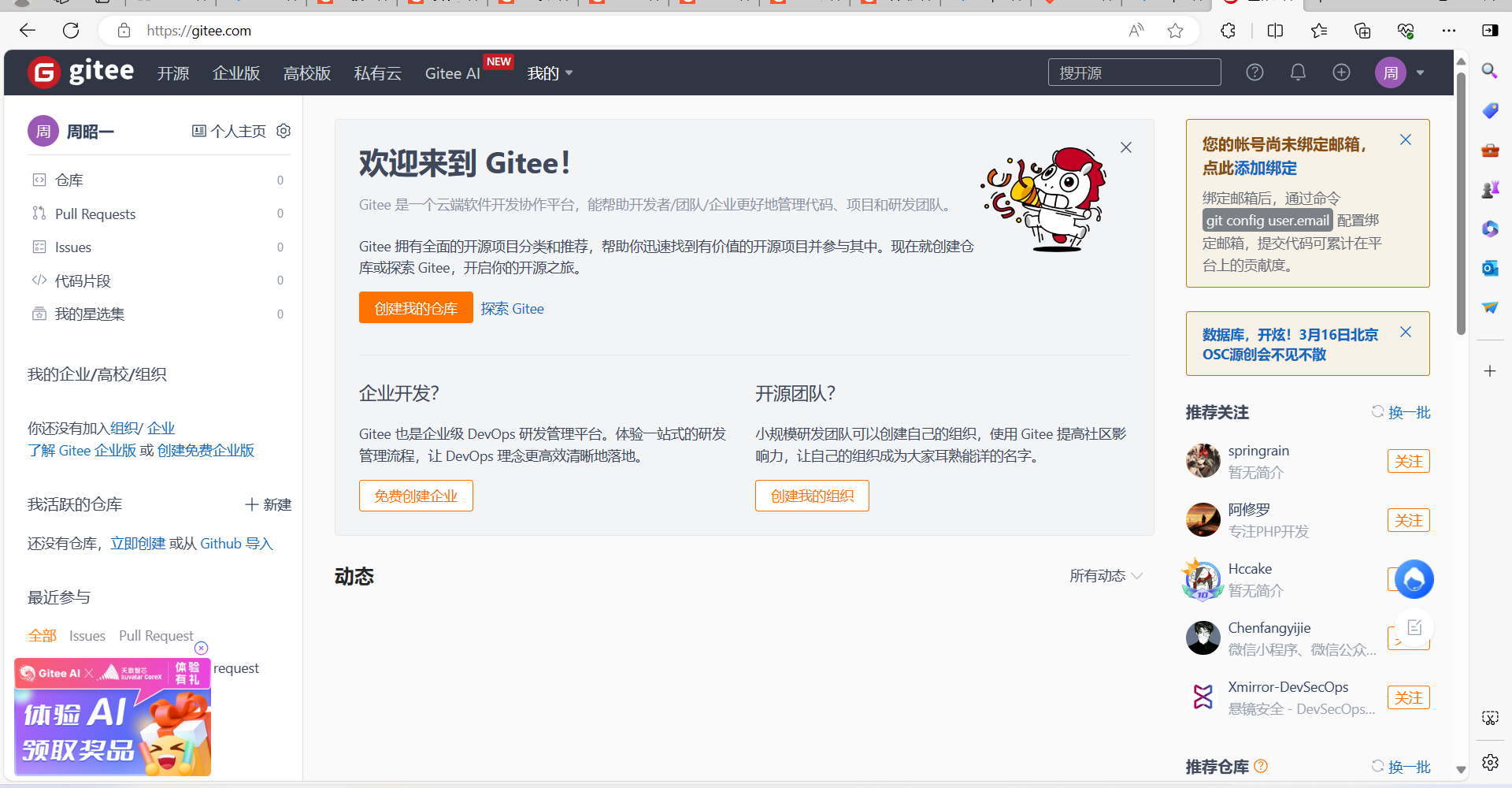Open Gitee AI menu item

click(453, 73)
